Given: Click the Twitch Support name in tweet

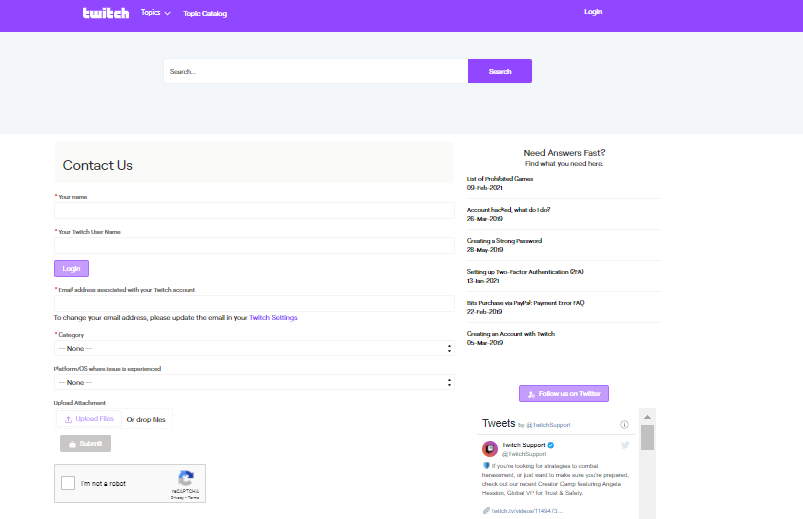Looking at the screenshot, I should [524, 445].
